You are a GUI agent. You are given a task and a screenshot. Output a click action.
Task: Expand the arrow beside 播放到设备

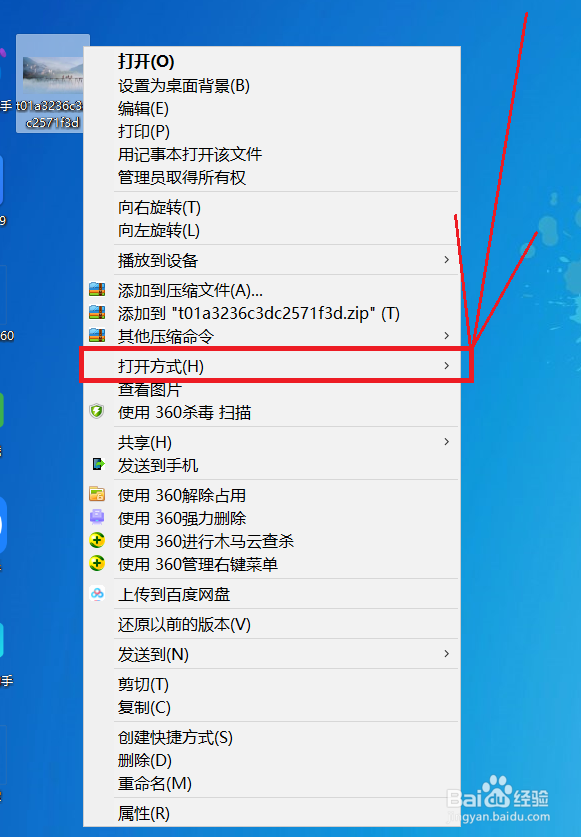[446, 260]
